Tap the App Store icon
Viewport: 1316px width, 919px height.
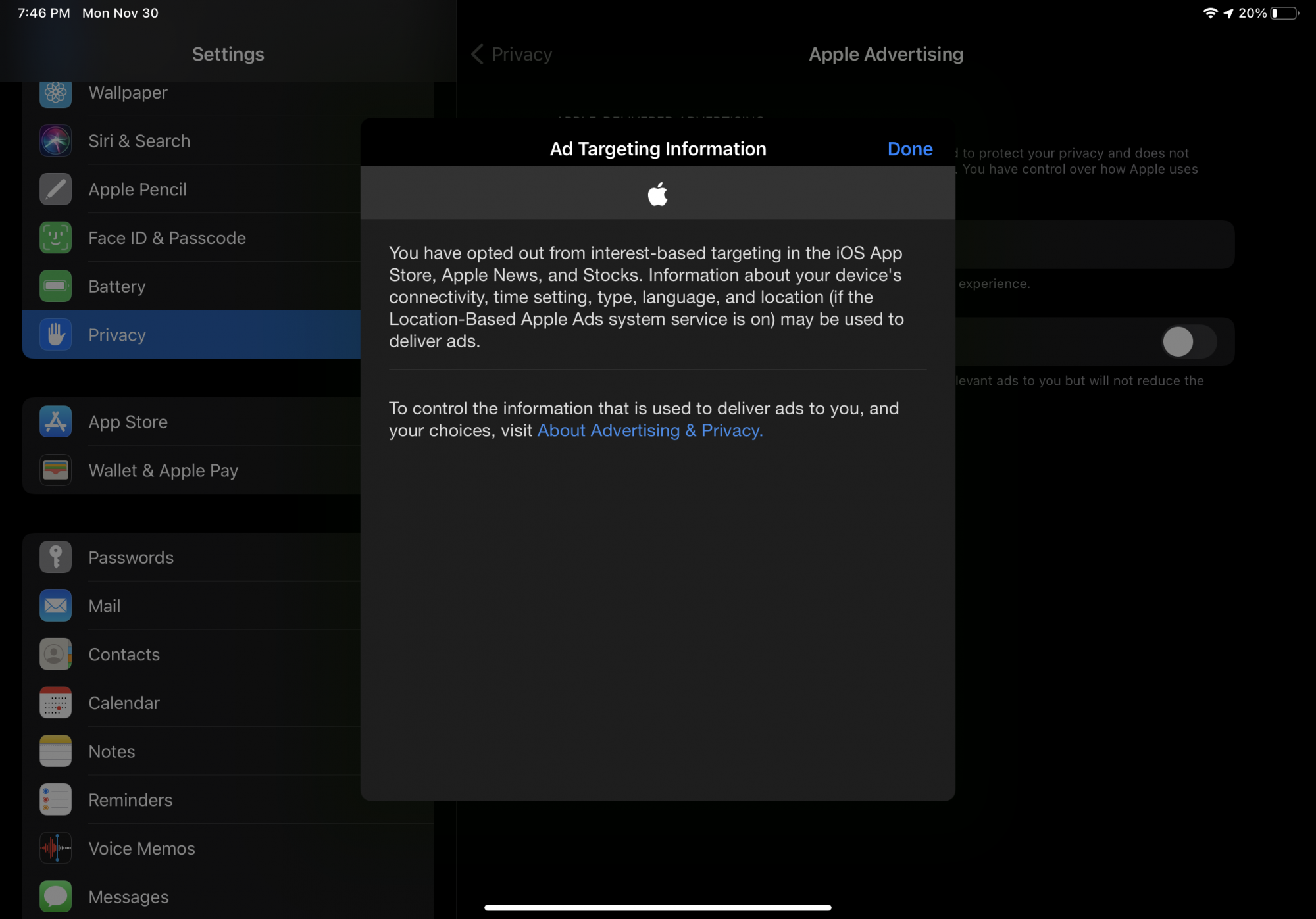(55, 422)
